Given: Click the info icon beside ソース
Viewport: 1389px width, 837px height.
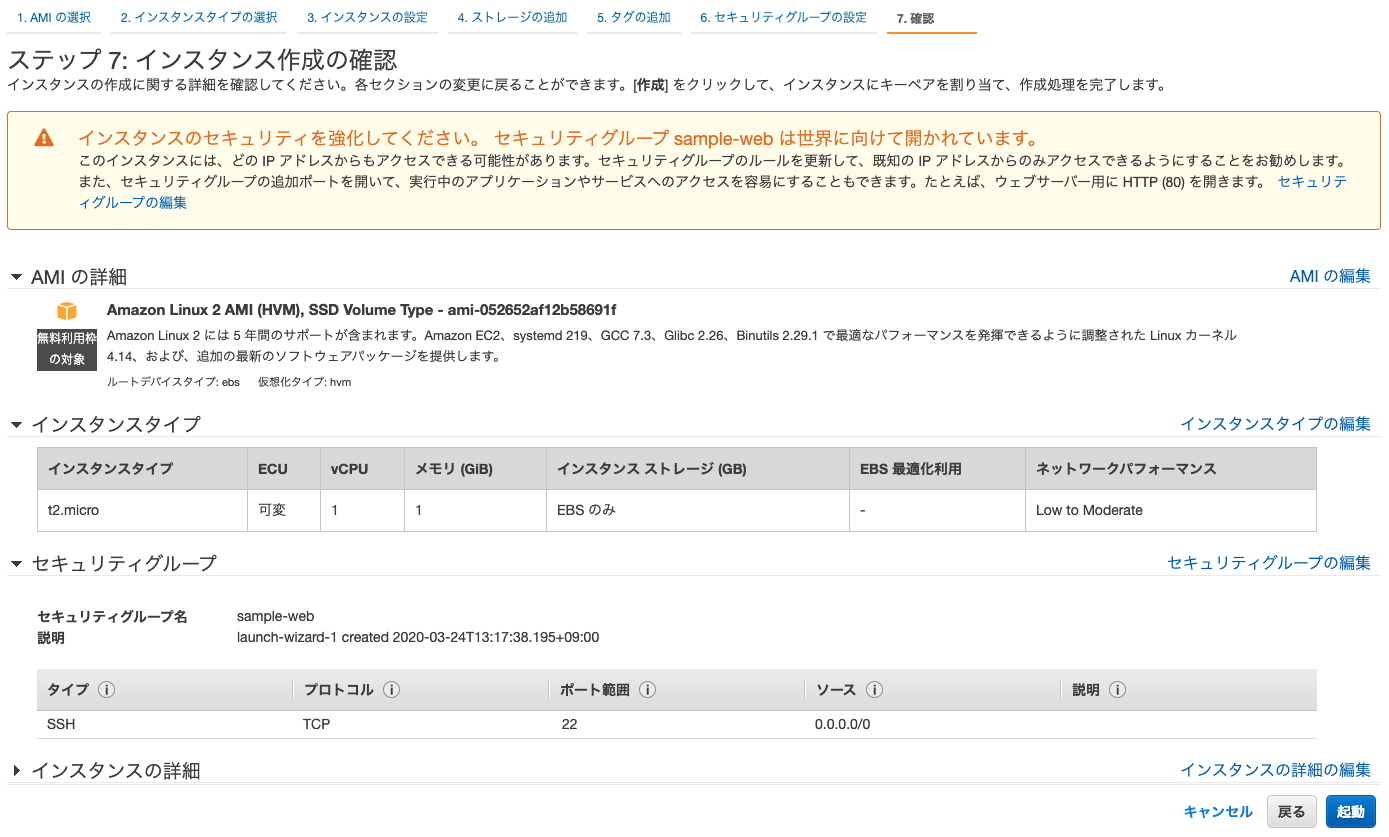Looking at the screenshot, I should pos(874,690).
